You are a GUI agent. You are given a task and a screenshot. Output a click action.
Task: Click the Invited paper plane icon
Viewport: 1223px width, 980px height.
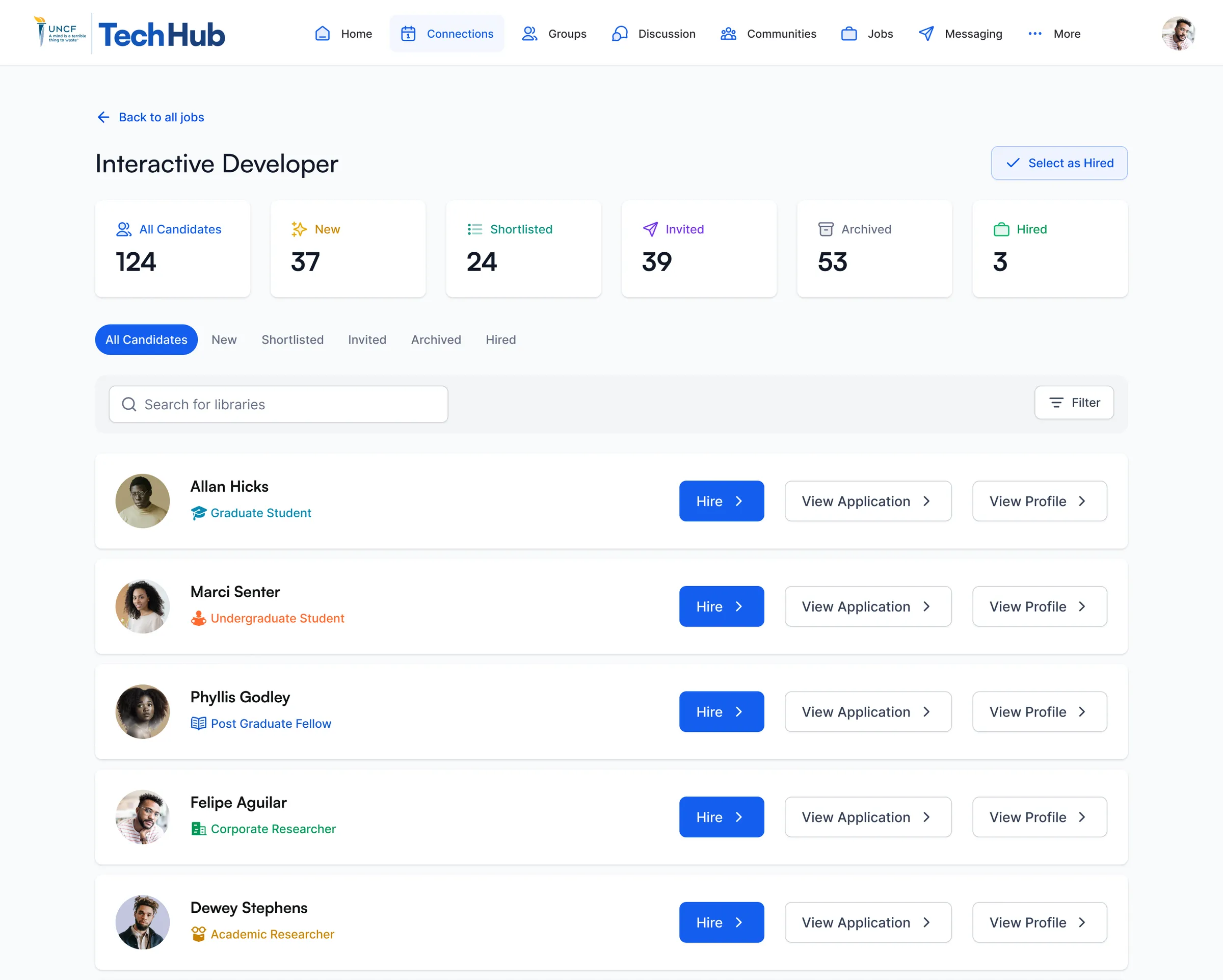click(x=650, y=229)
